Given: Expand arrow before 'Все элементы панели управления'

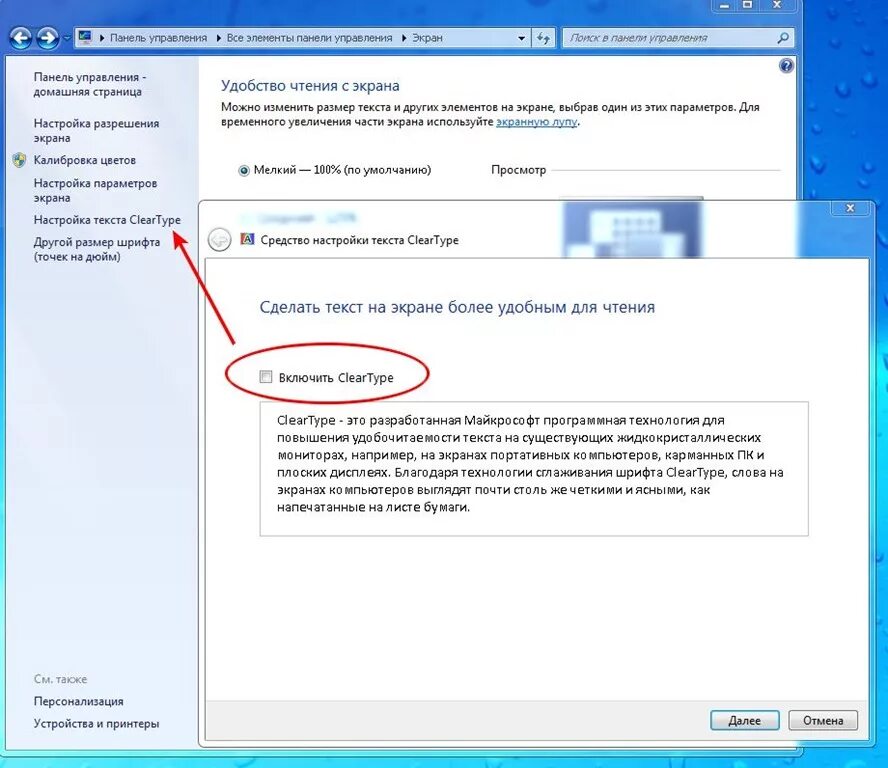Looking at the screenshot, I should point(219,38).
